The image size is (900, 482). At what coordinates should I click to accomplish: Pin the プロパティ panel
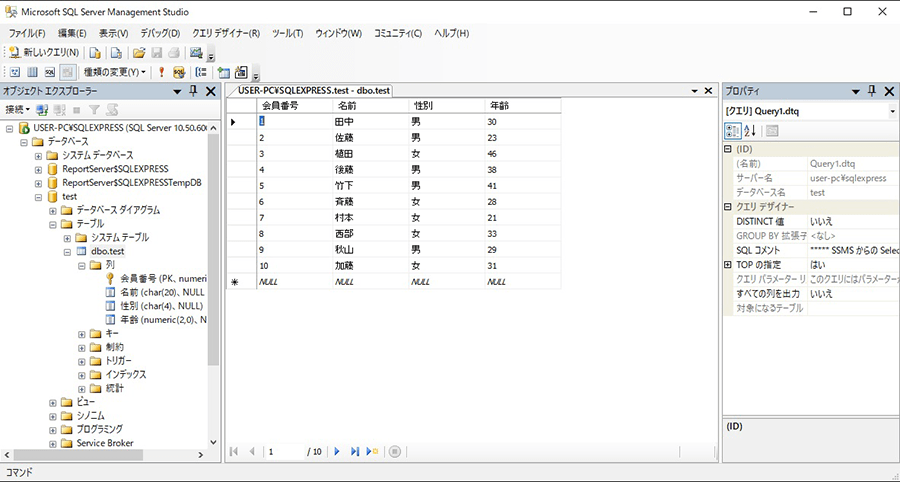click(x=872, y=91)
